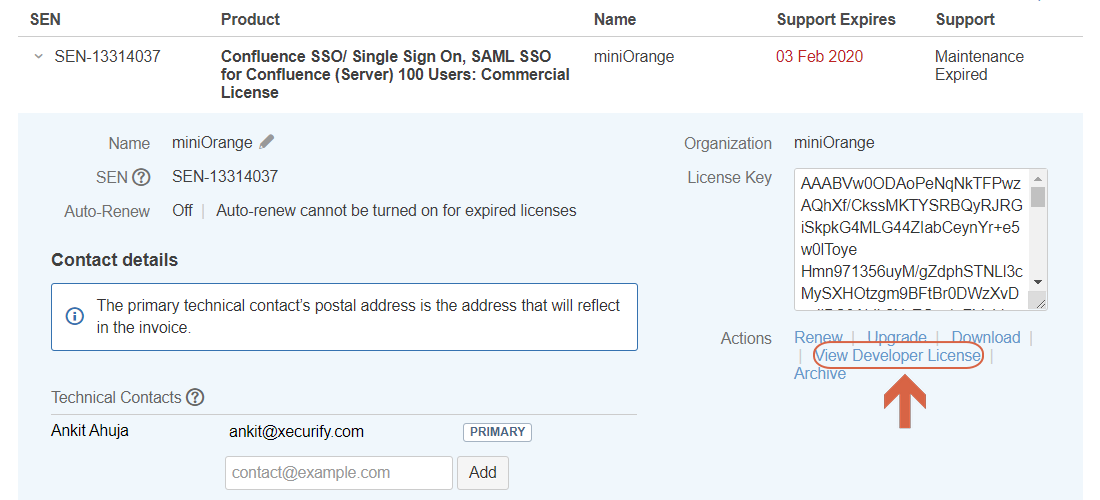This screenshot has height=500, width=1100.
Task: Click the Add contact button
Action: click(483, 473)
